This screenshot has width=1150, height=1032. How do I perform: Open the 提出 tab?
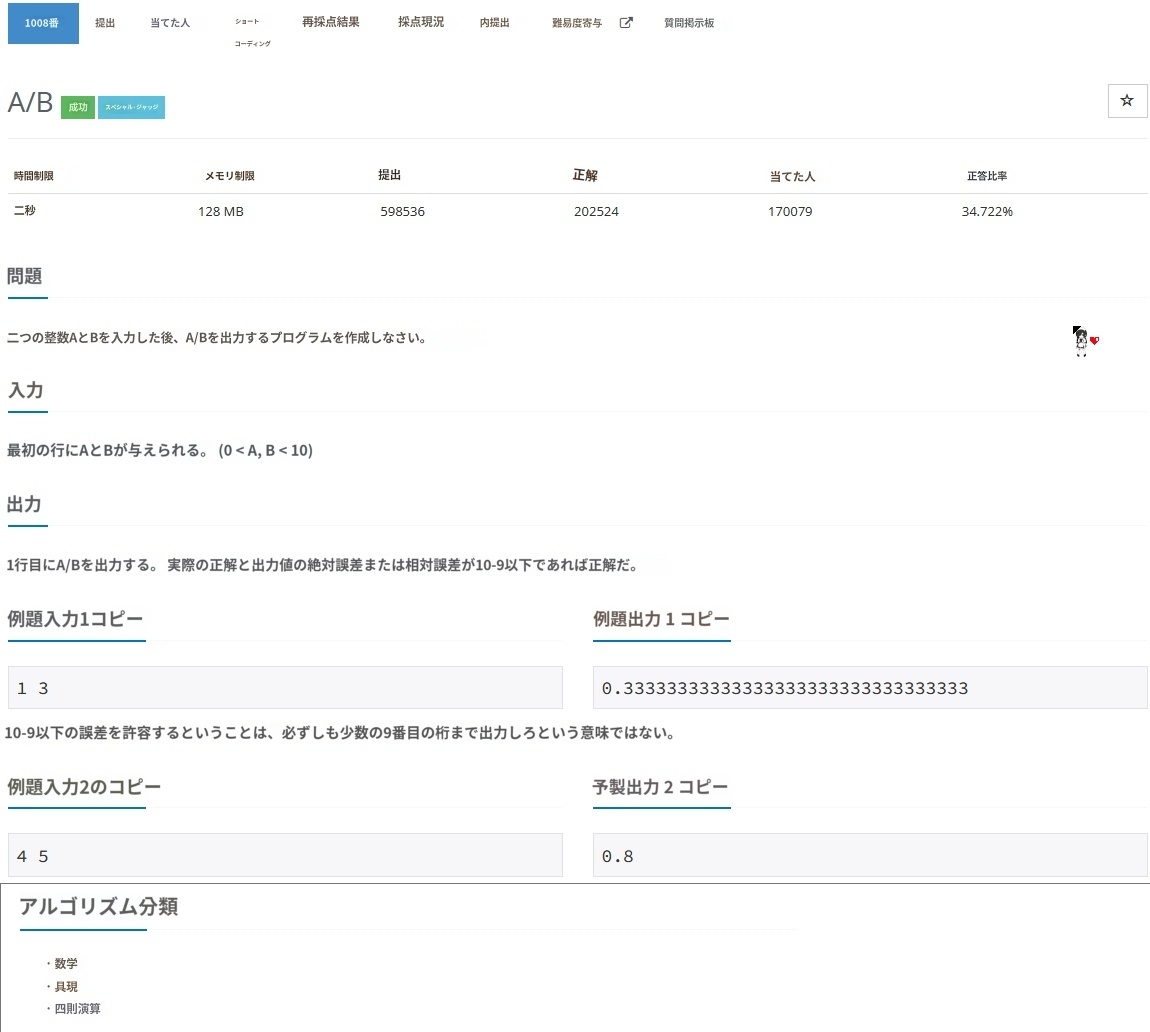(x=105, y=23)
